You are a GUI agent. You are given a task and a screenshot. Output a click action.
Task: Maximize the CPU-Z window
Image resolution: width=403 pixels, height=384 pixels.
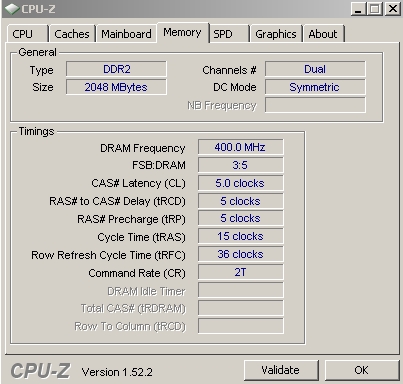point(375,9)
